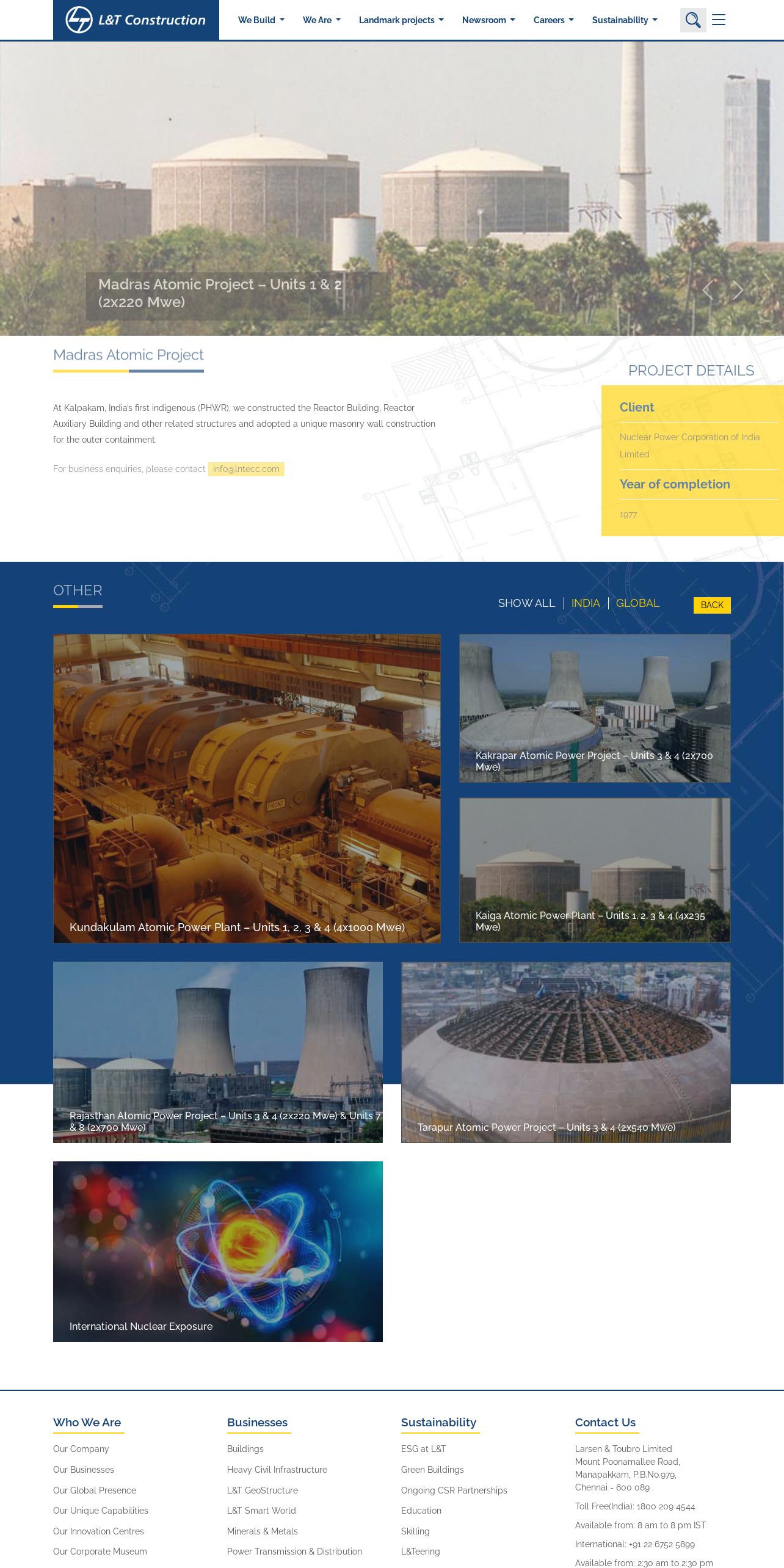Click the Businesses footer heading

pos(257,1422)
